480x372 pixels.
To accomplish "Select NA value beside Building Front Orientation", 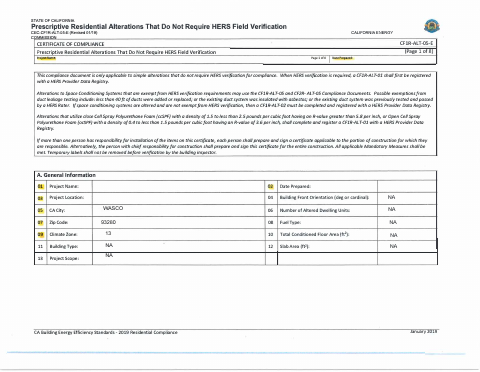I will [x=391, y=197].
